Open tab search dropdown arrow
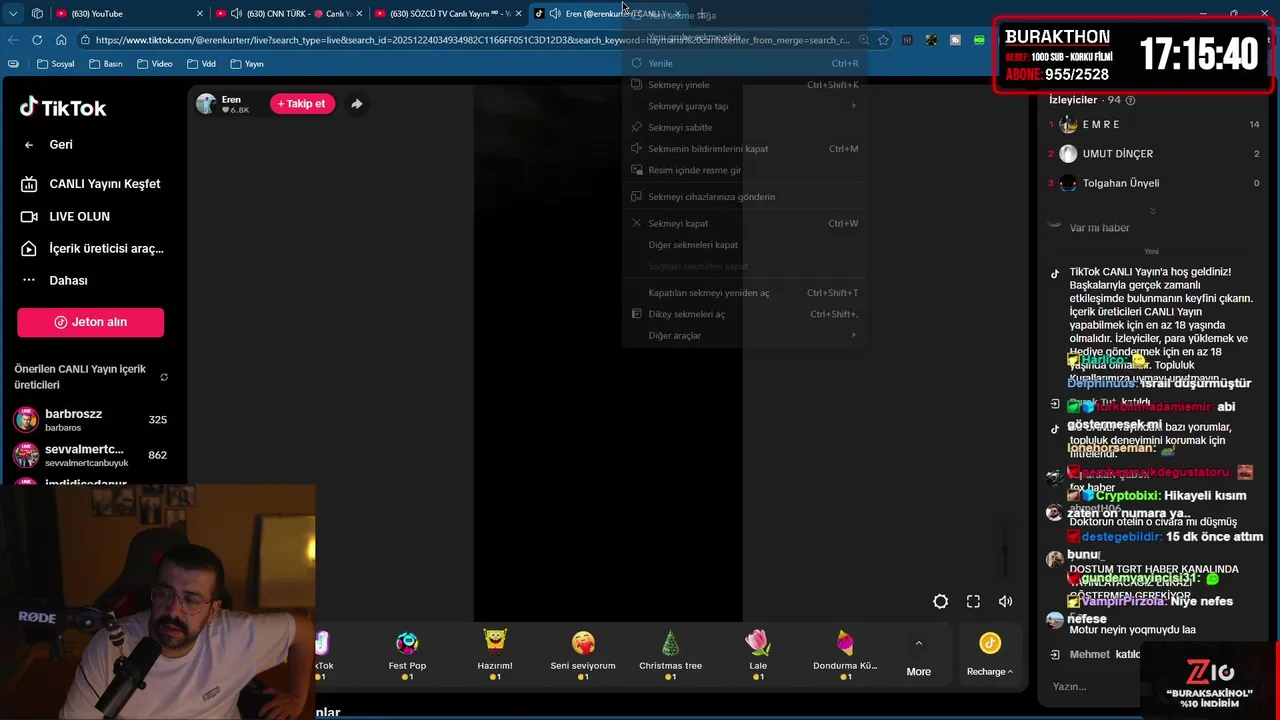 pyautogui.click(x=13, y=13)
